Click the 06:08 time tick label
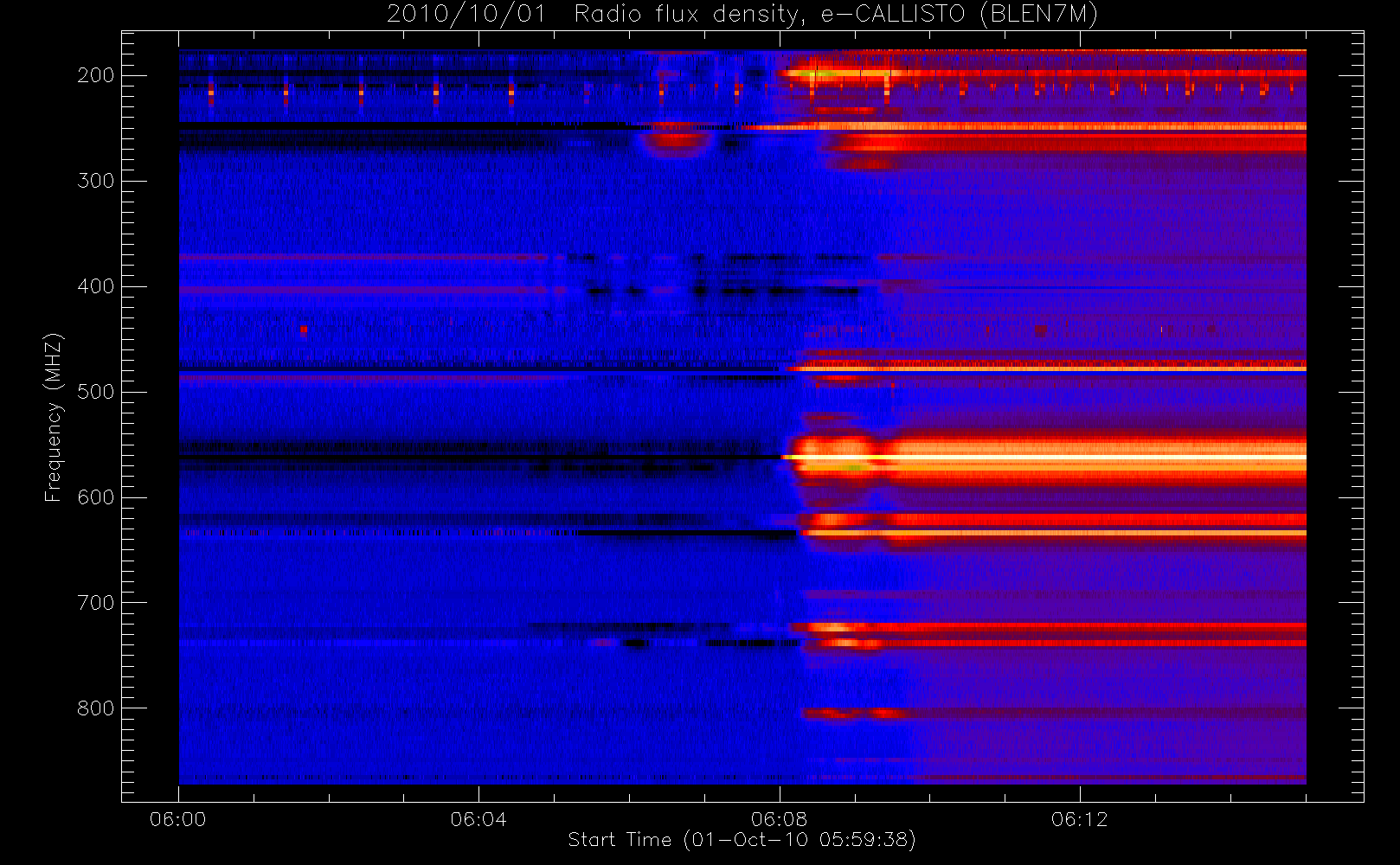This screenshot has height=865, width=1400. click(779, 819)
